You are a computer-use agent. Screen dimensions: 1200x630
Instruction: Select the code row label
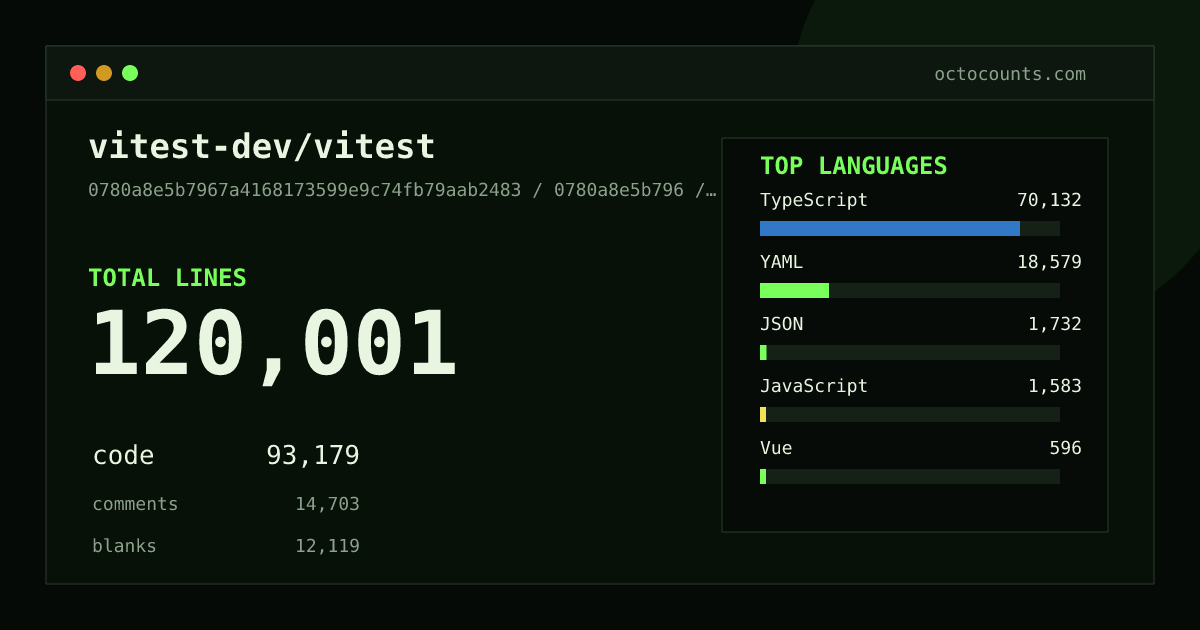[123, 456]
